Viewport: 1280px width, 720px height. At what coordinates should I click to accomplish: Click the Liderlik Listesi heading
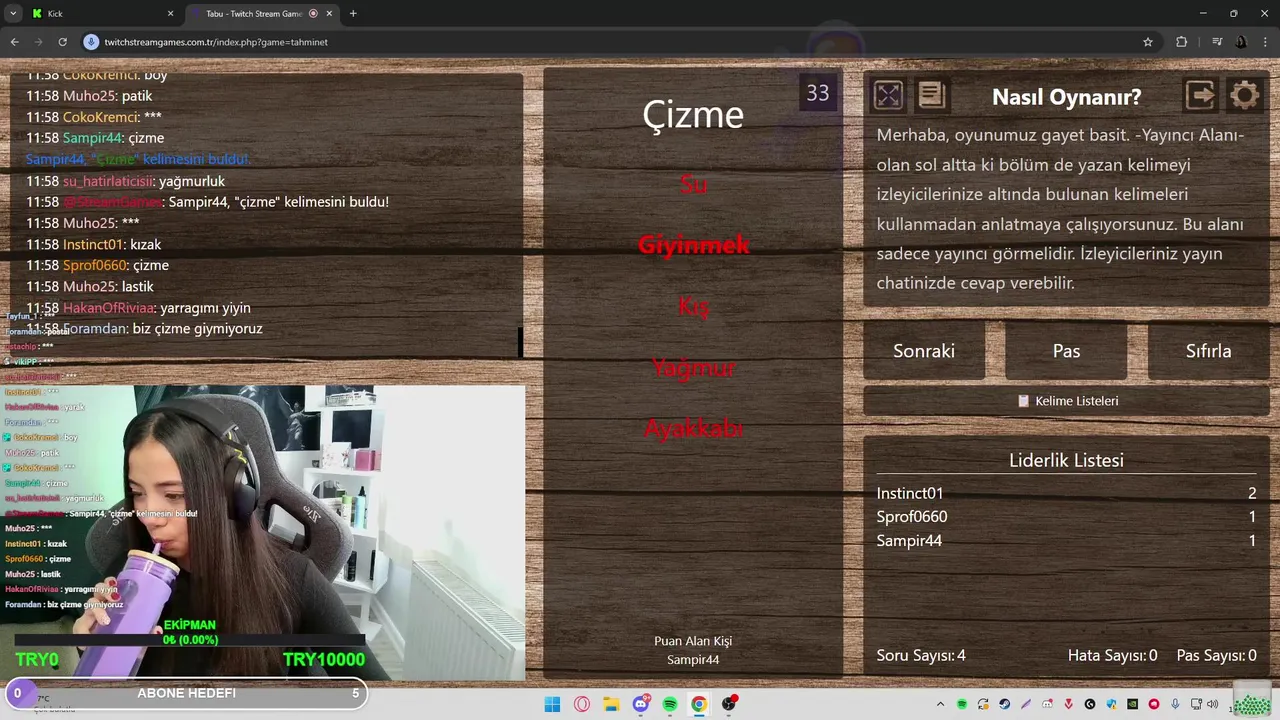pos(1066,460)
